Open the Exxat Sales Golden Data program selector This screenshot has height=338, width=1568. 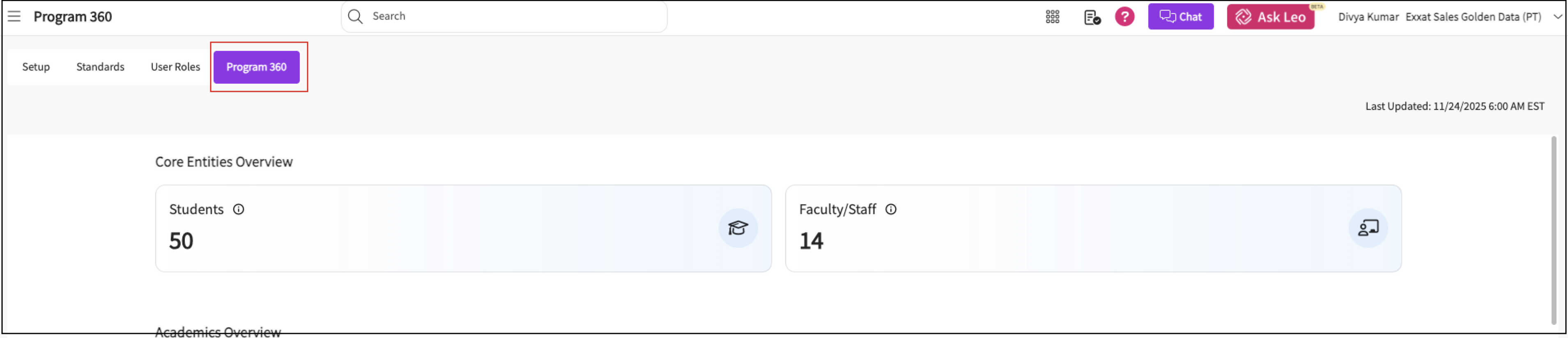point(1472,17)
